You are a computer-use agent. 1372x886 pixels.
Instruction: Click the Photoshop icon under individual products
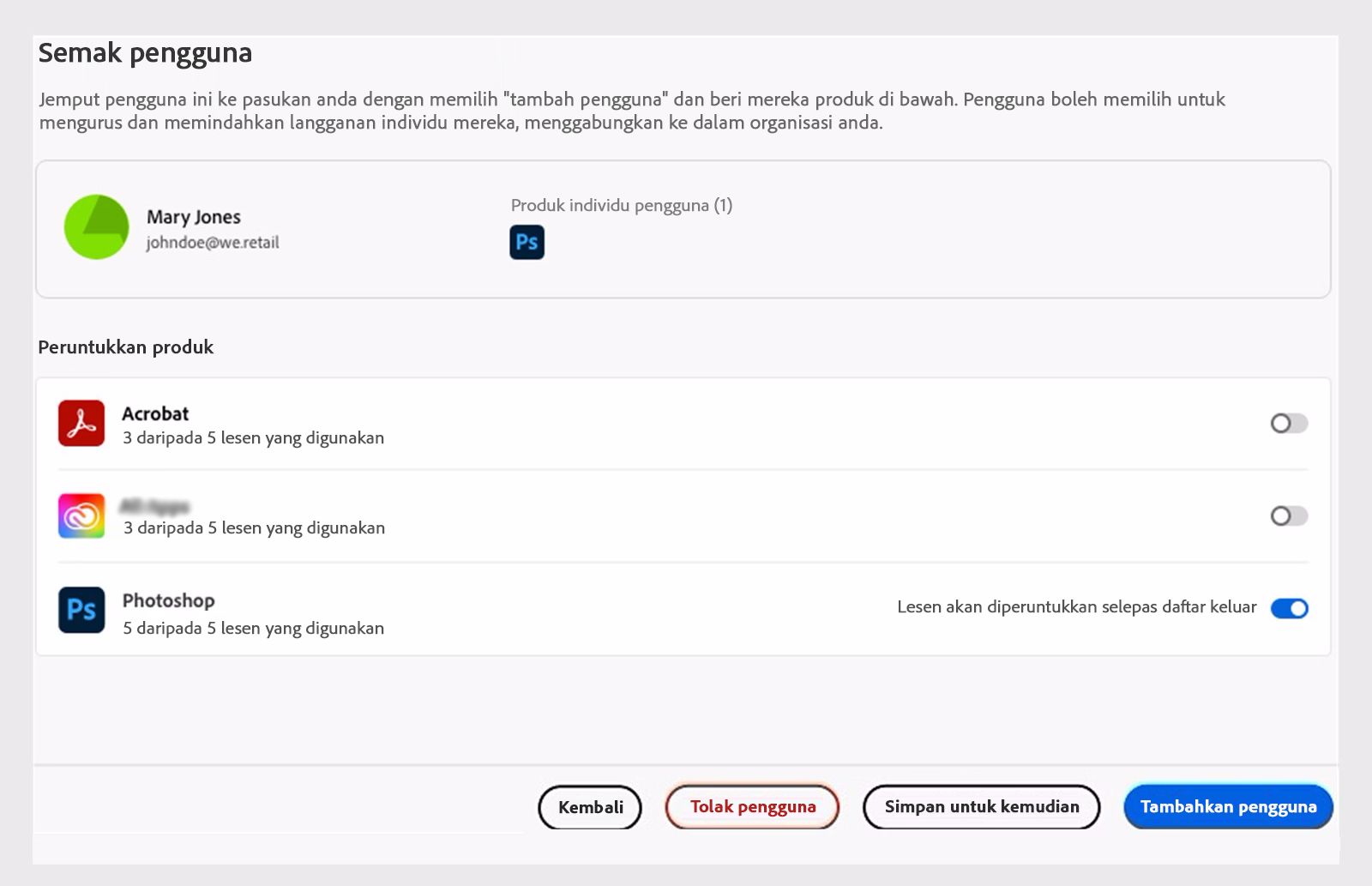point(527,243)
